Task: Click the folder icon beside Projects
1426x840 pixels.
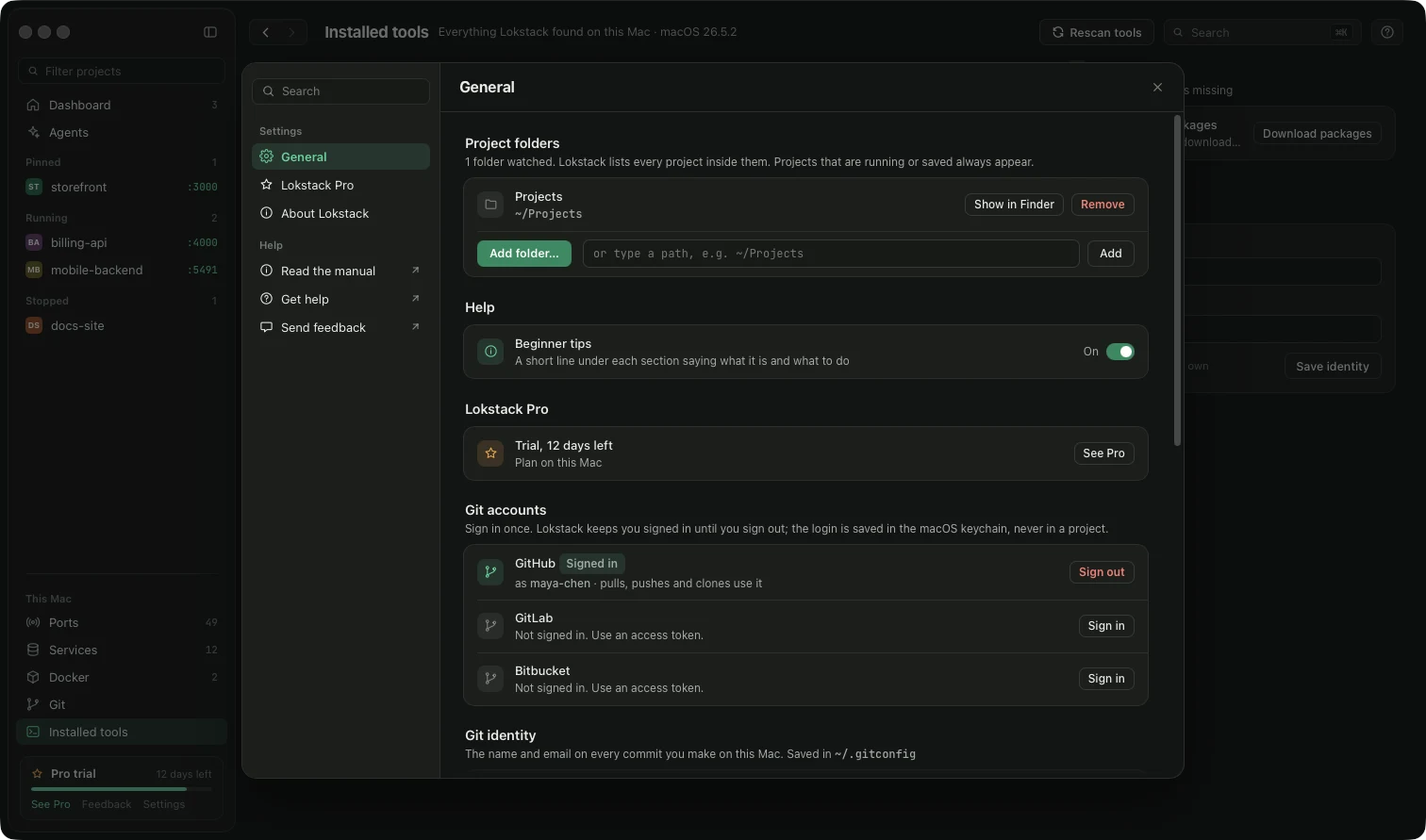Action: coord(490,205)
